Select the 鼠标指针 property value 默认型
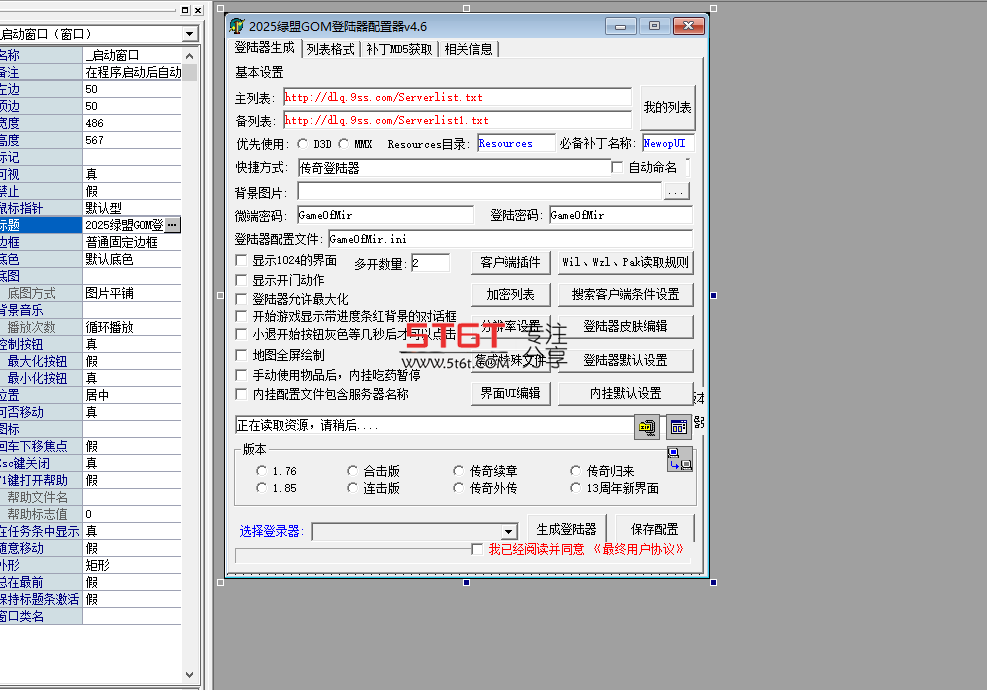Viewport: 987px width, 690px height. click(x=132, y=208)
